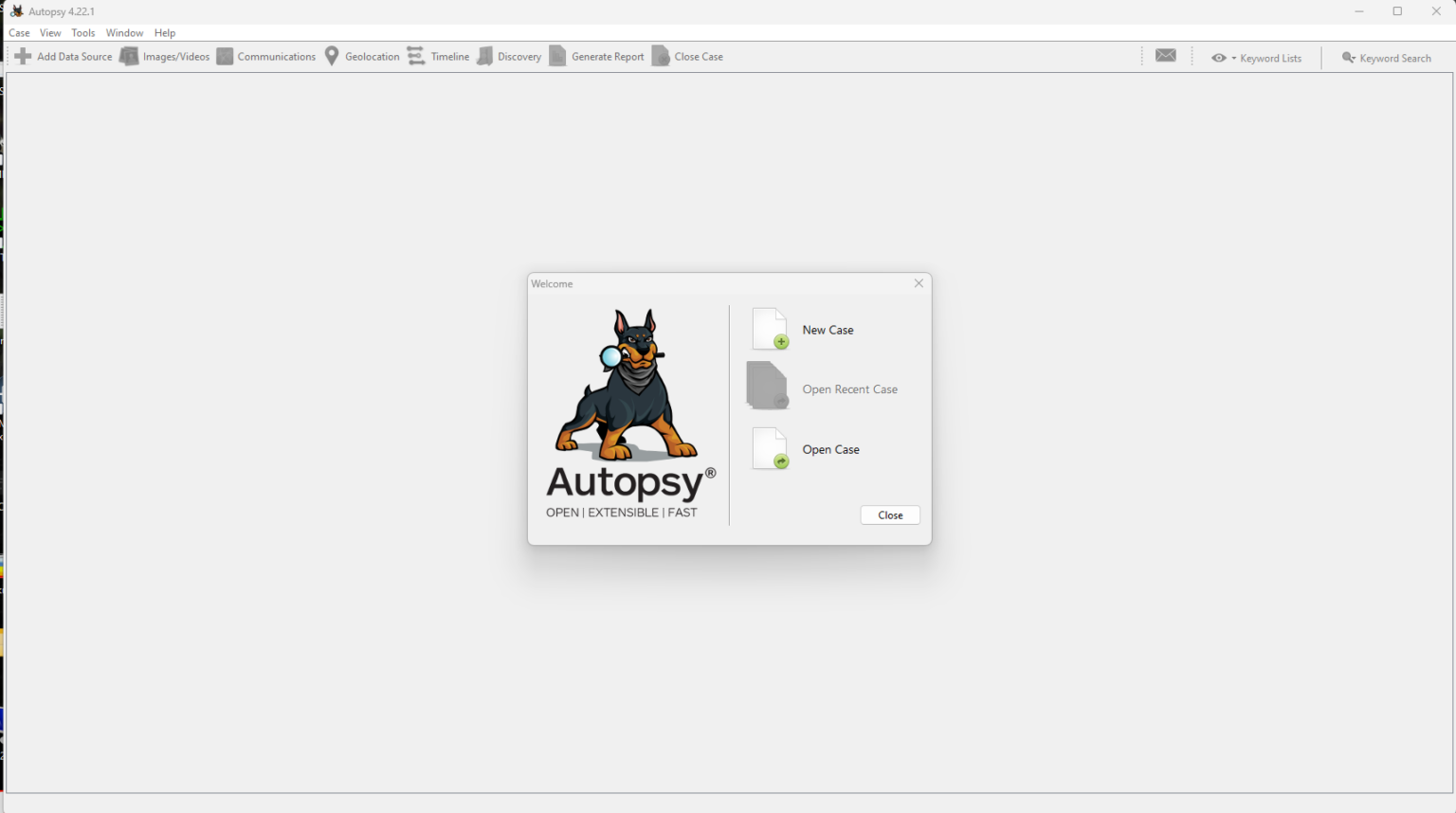1456x813 pixels.
Task: Click the Generate Report icon
Action: point(557,56)
